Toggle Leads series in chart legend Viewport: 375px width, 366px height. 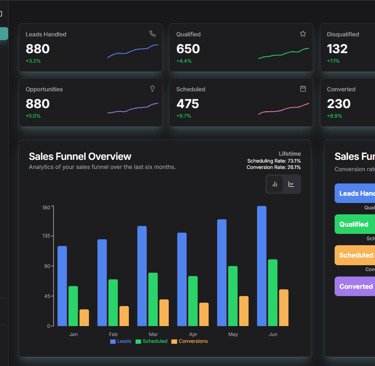coord(120,341)
